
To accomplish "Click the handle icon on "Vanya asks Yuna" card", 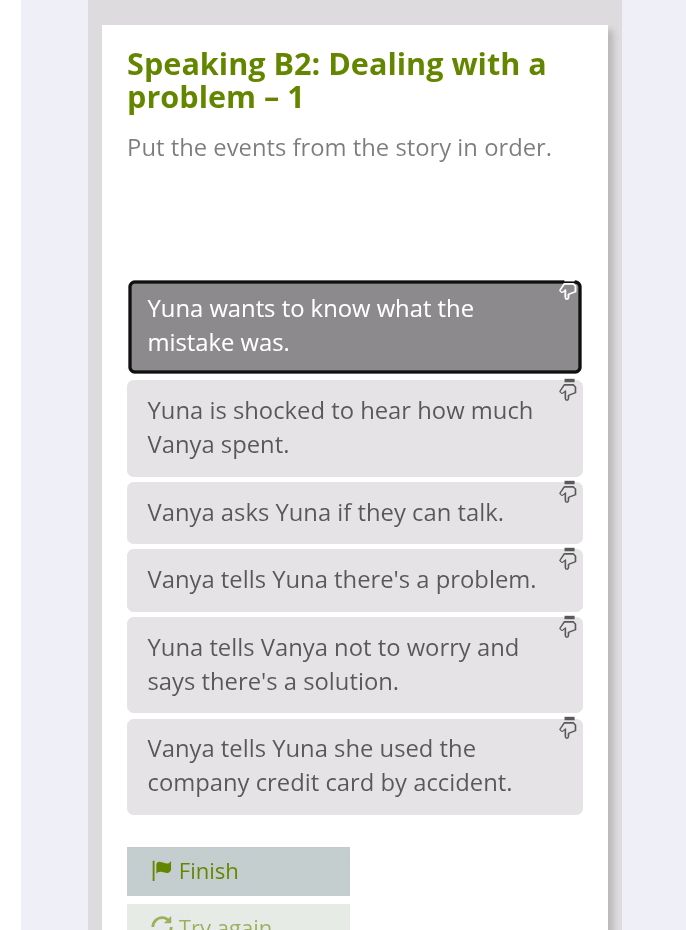I will click(567, 492).
